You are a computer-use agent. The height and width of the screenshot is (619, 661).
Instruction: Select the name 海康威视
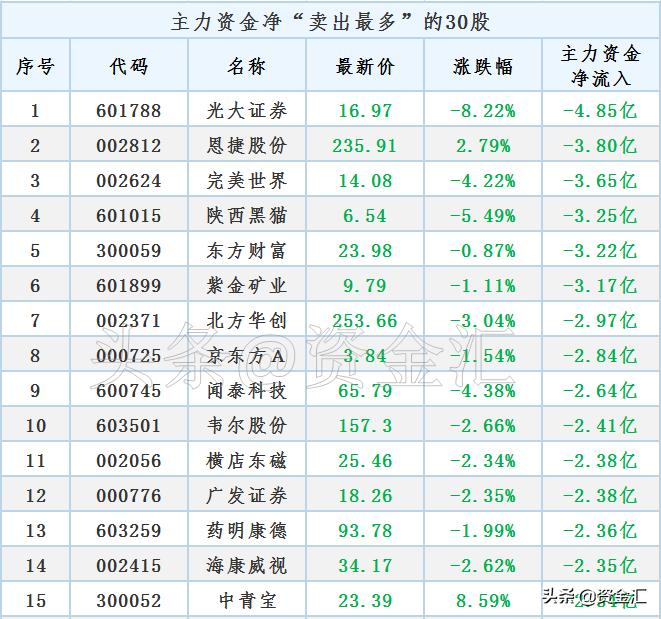click(247, 566)
